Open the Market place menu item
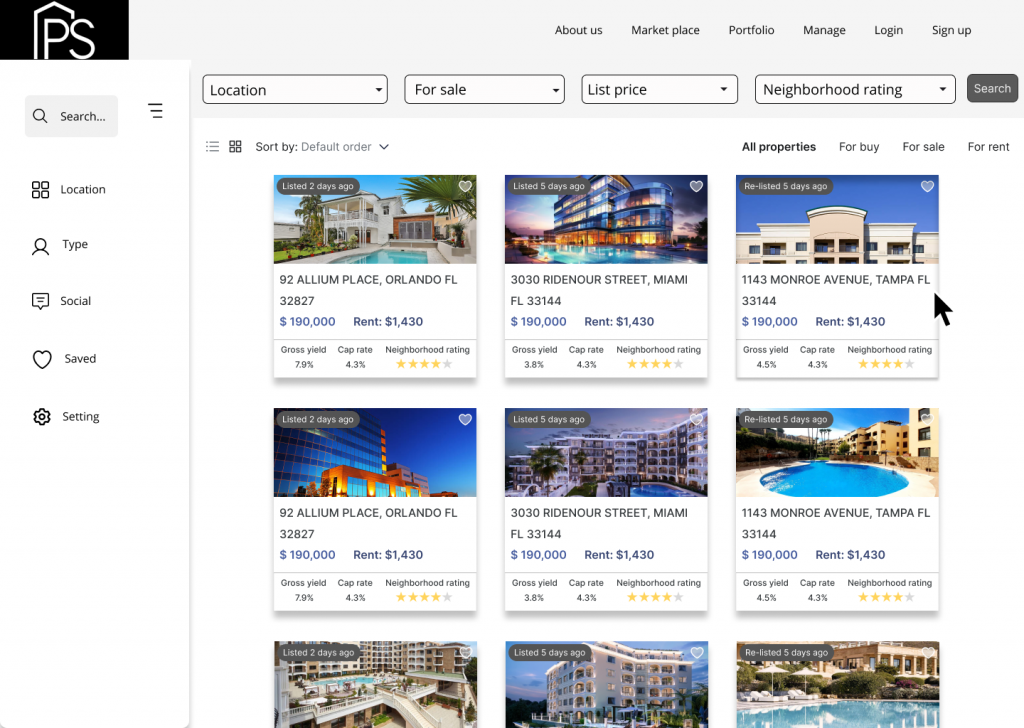1024x728 pixels. [x=665, y=30]
